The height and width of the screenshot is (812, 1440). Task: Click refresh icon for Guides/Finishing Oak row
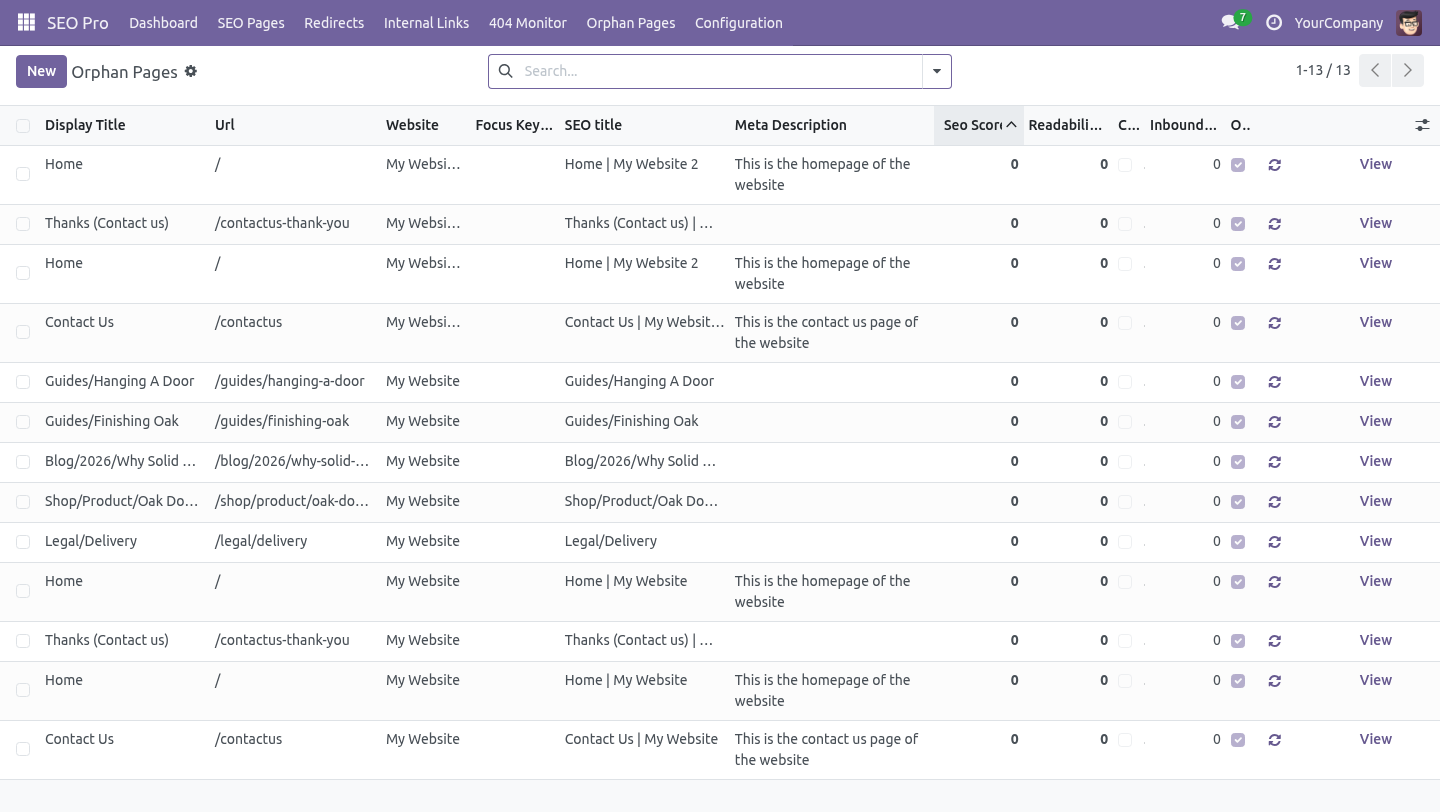[1274, 422]
